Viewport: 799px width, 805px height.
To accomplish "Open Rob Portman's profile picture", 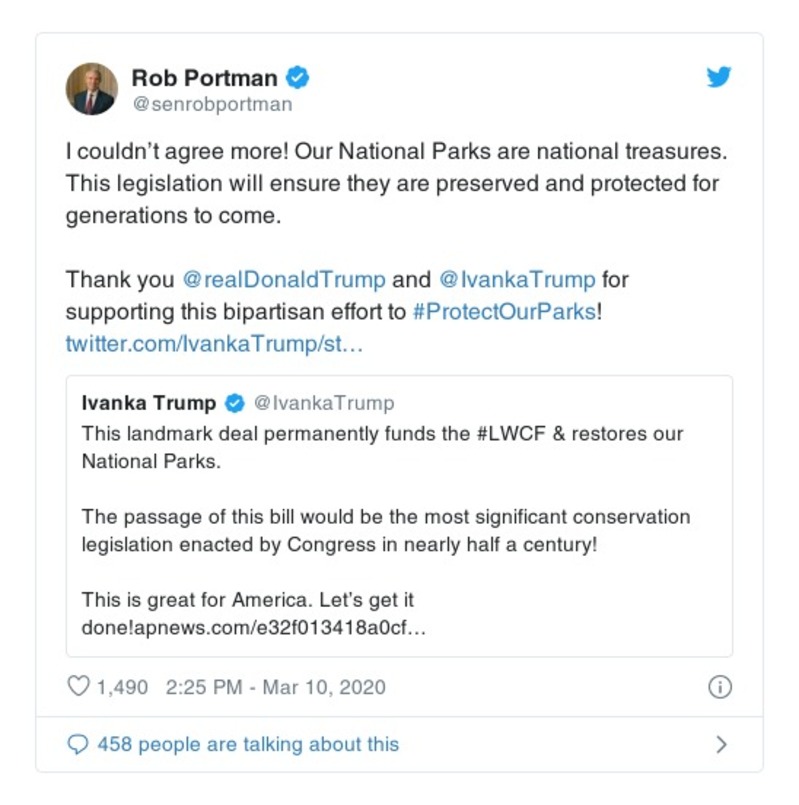I will (92, 89).
